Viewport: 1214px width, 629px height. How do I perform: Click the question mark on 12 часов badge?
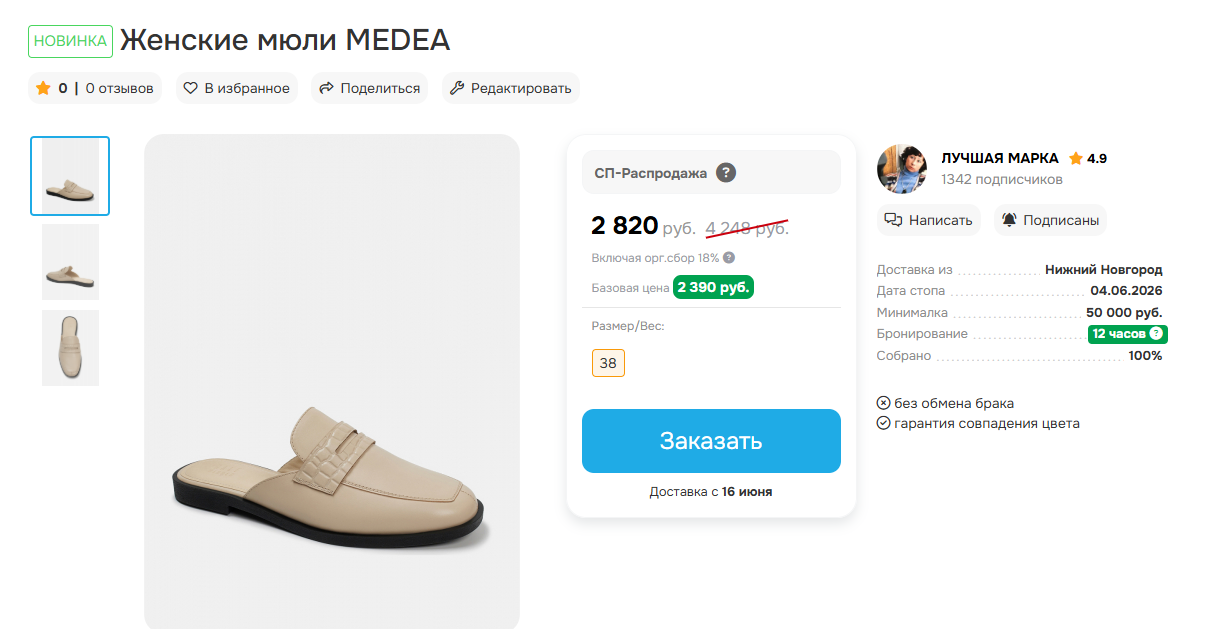pos(1156,334)
